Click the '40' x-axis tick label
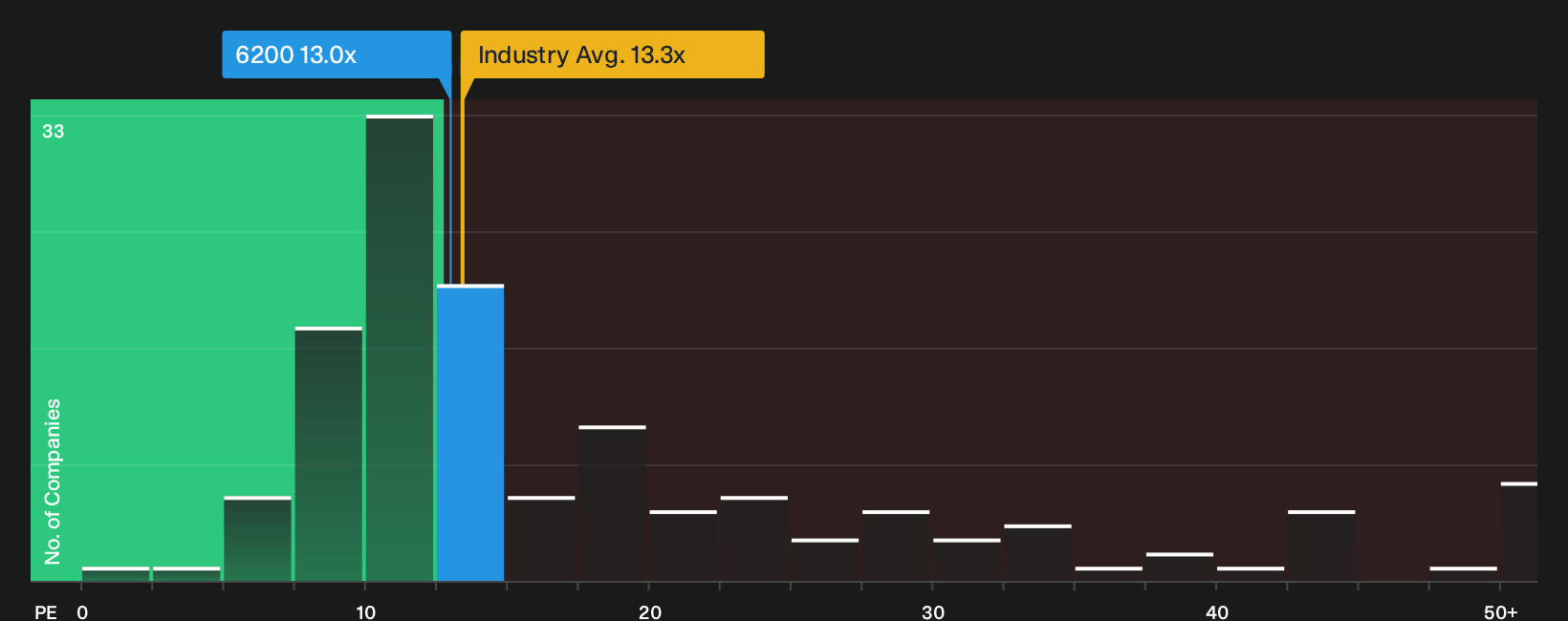Viewport: 1568px width, 621px height. pos(1217,612)
